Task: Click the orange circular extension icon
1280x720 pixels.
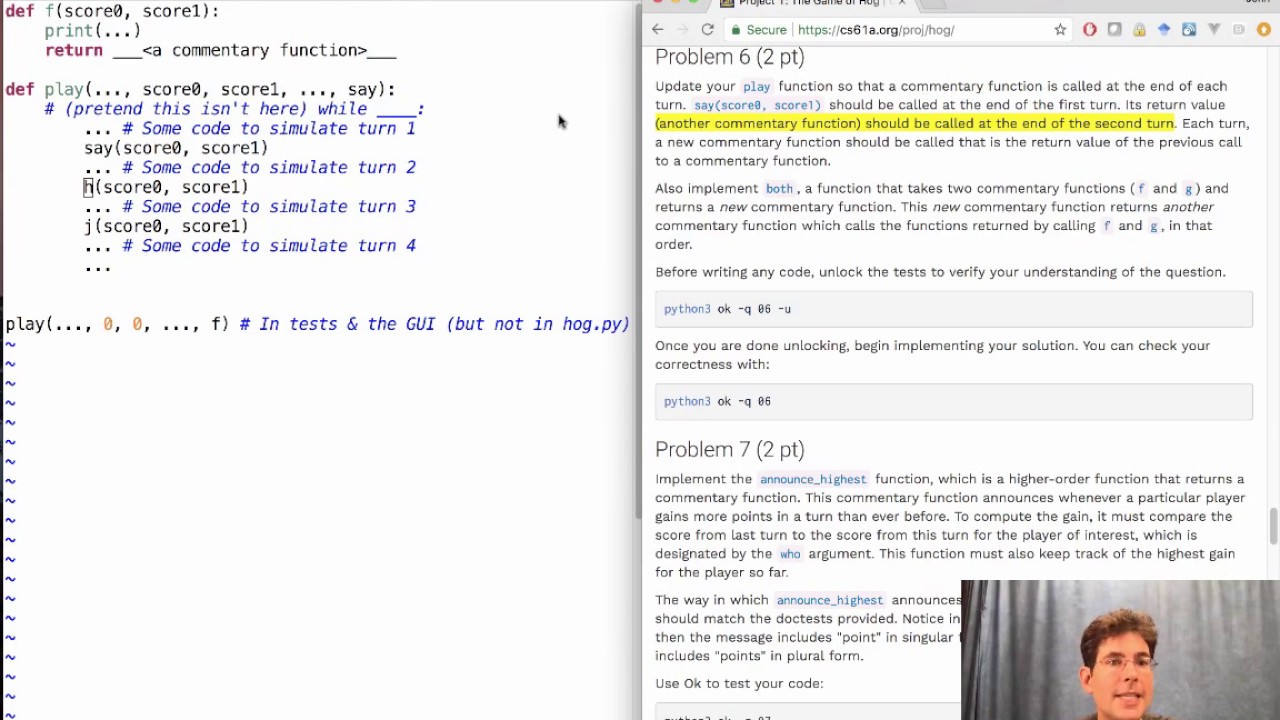Action: click(1263, 30)
